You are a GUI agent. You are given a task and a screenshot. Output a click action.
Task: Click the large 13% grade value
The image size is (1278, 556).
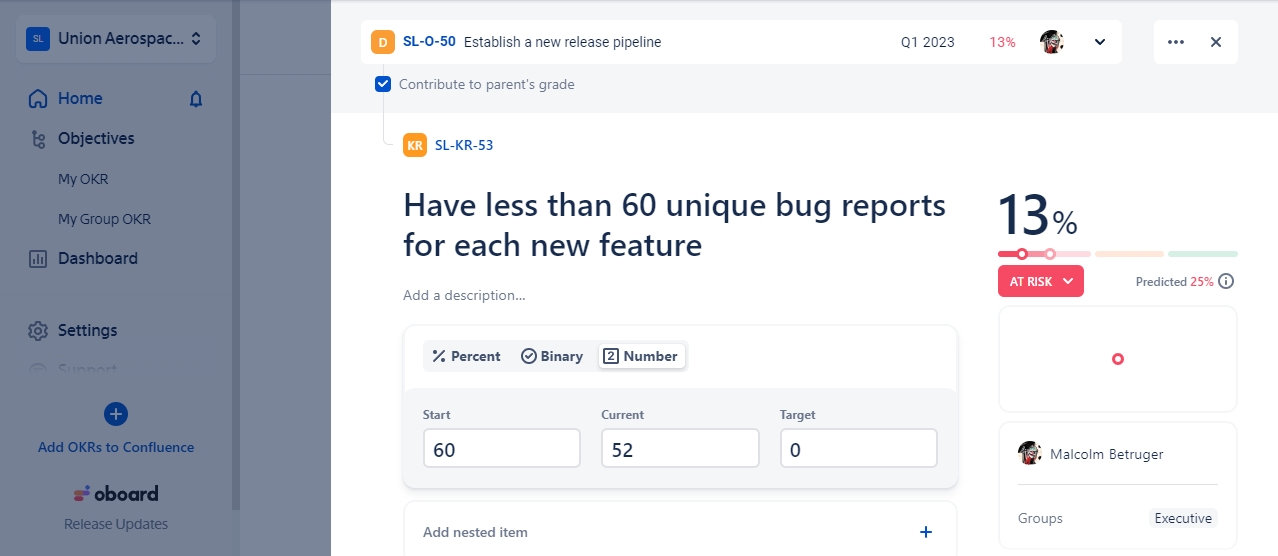click(x=1038, y=215)
